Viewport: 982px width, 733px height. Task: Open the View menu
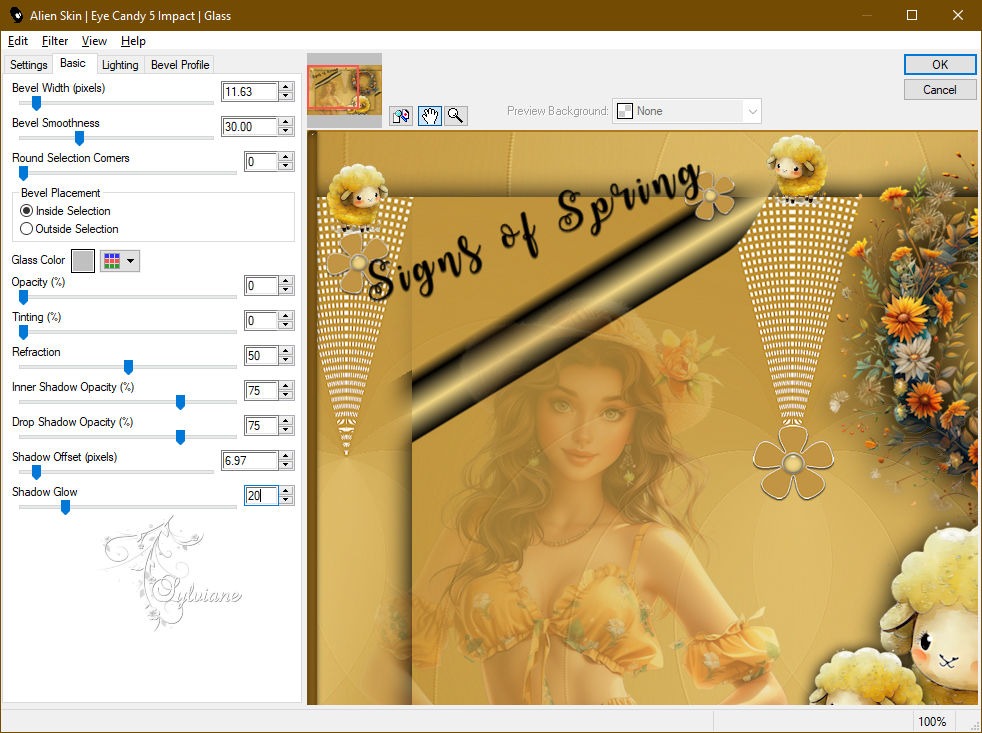94,41
